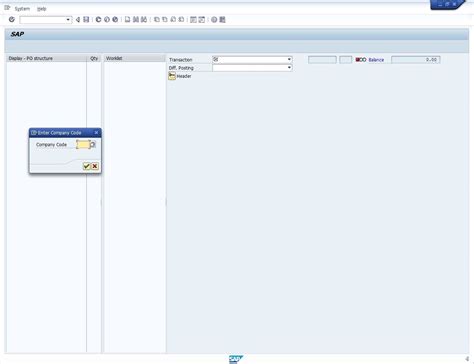
Task: Confirm company code with green checkmark
Action: pos(87,166)
